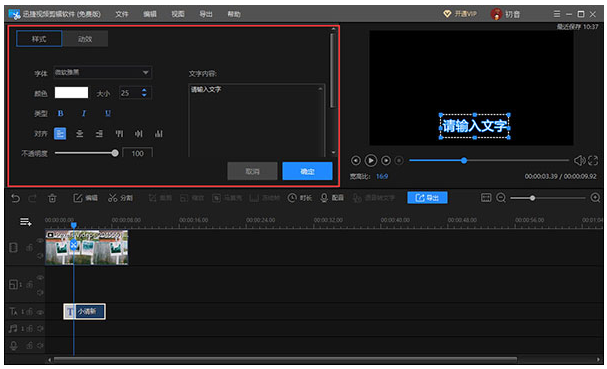Click the 开通VIP diamond link

pyautogui.click(x=460, y=14)
